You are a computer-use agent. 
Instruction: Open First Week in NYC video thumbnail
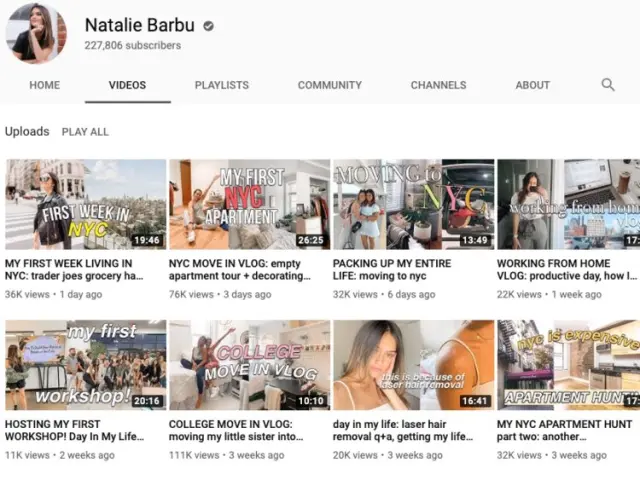[85, 204]
